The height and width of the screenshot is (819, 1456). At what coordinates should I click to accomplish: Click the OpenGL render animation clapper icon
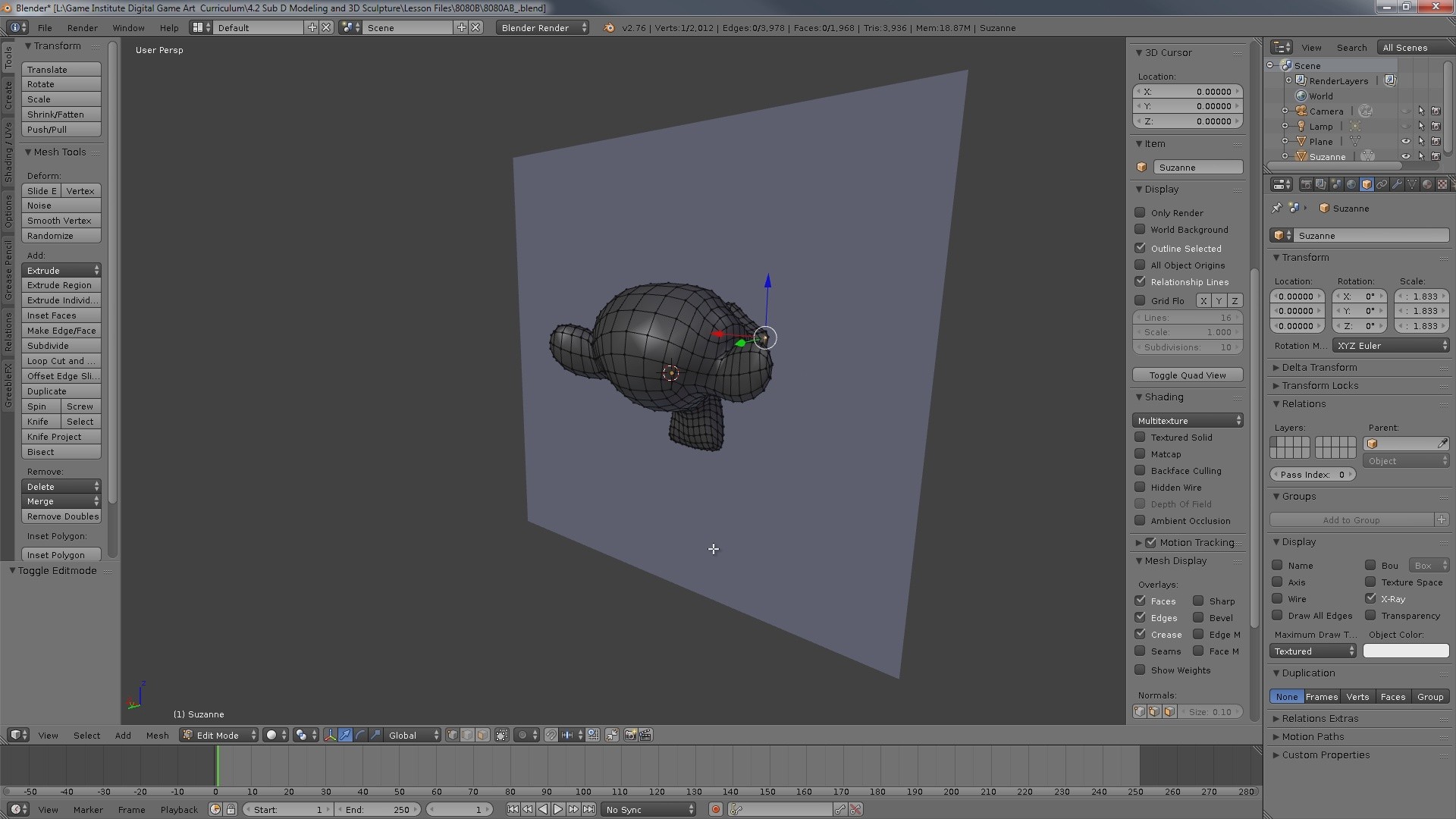point(645,735)
